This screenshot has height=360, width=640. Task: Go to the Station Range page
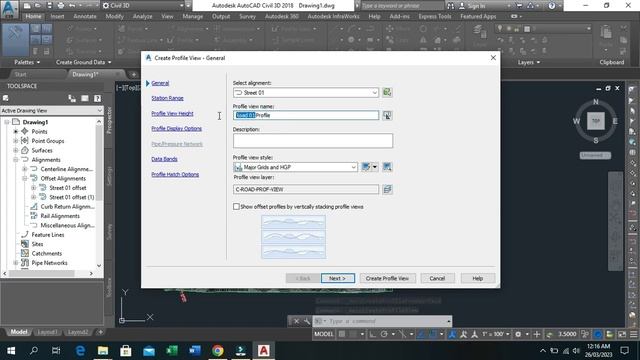pos(167,98)
